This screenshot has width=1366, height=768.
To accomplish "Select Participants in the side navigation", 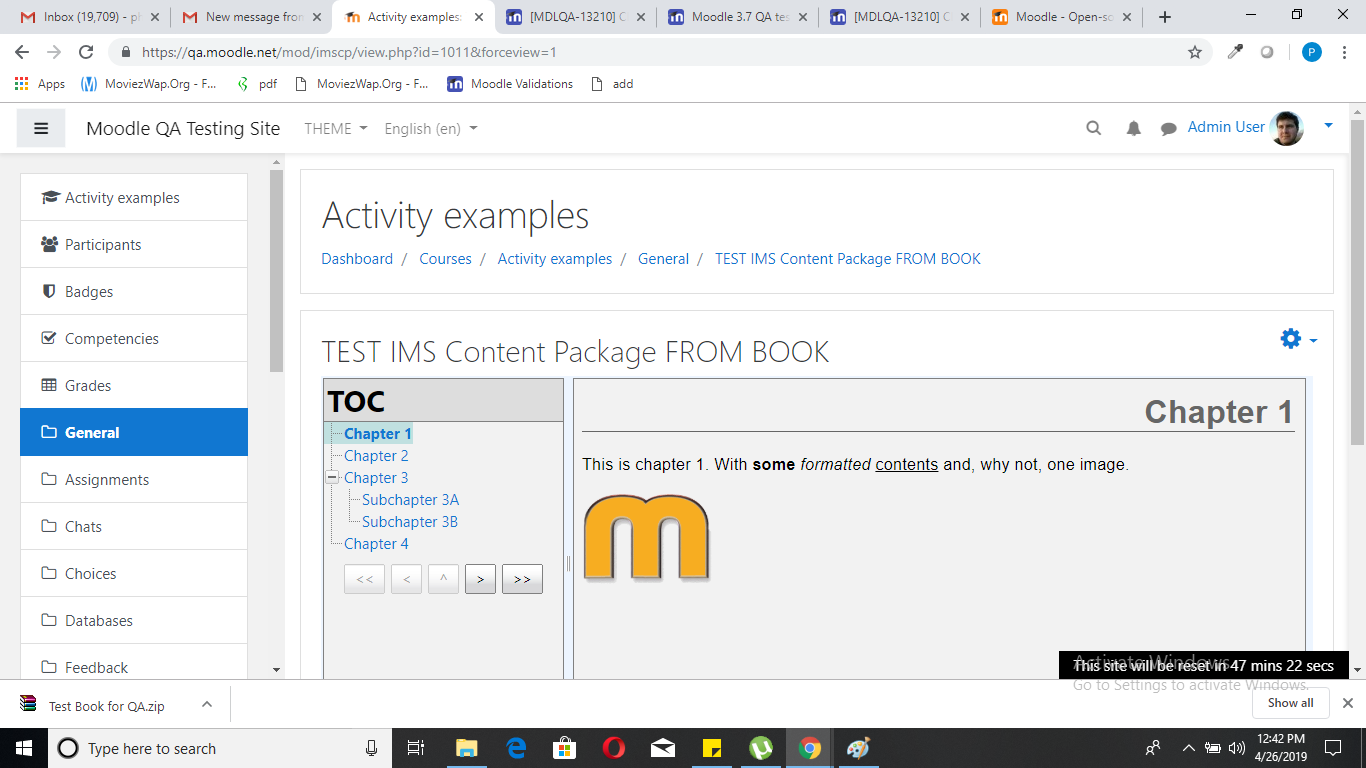I will coord(134,244).
